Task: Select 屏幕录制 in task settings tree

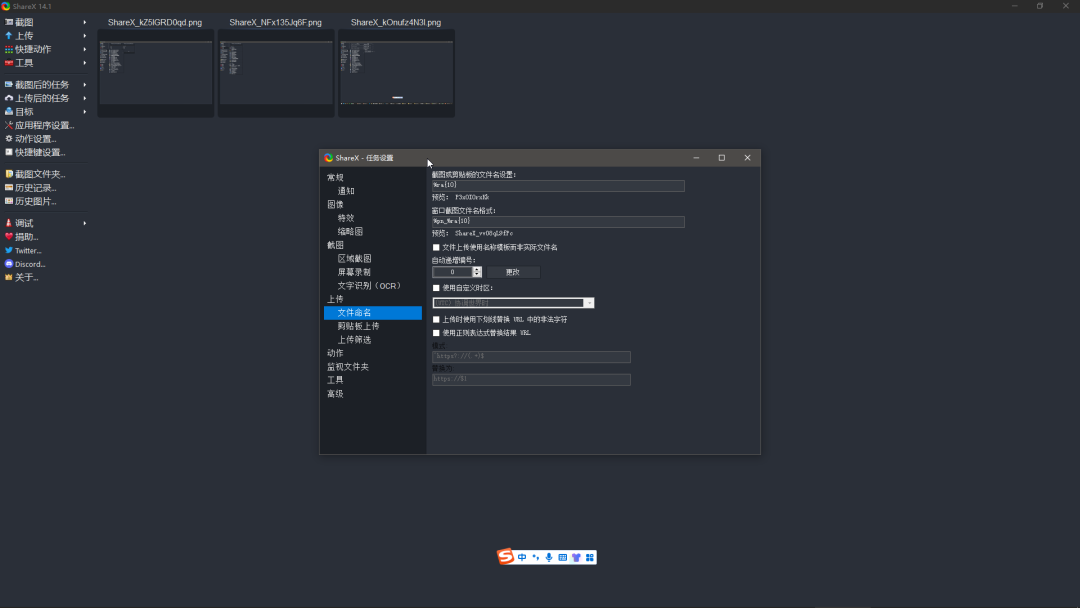Action: [x=354, y=272]
